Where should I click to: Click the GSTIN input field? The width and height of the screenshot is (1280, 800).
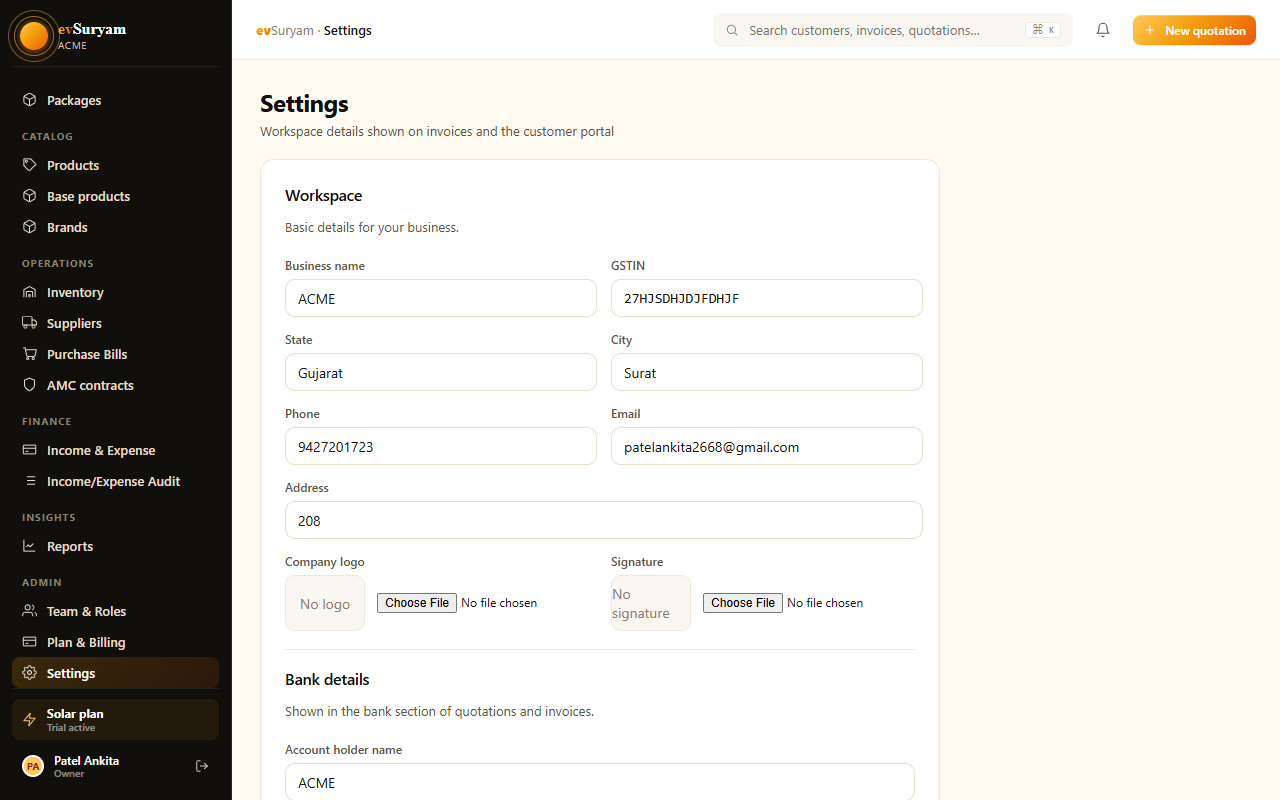click(767, 298)
